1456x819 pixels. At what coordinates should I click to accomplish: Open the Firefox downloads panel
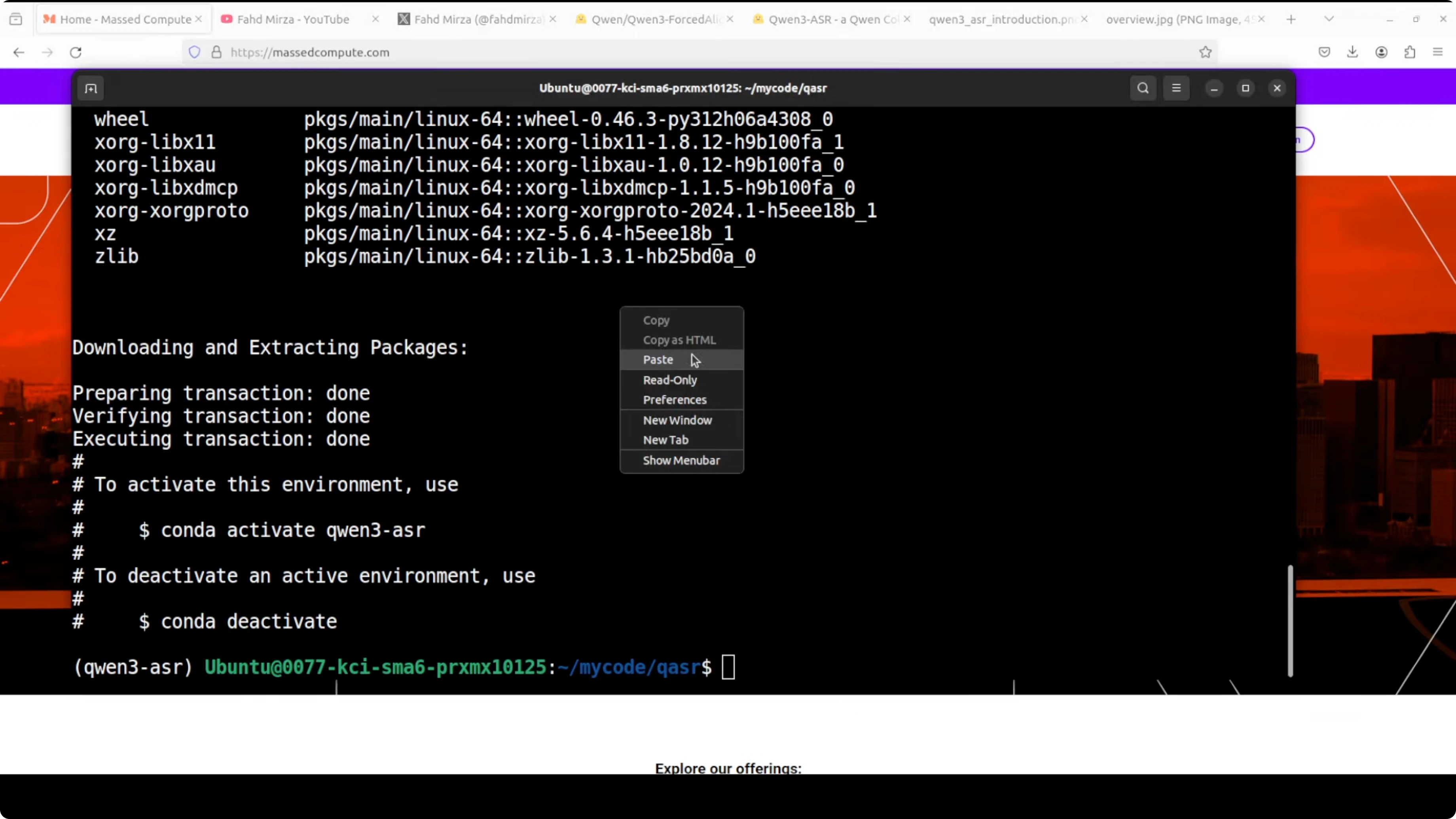[x=1352, y=53]
